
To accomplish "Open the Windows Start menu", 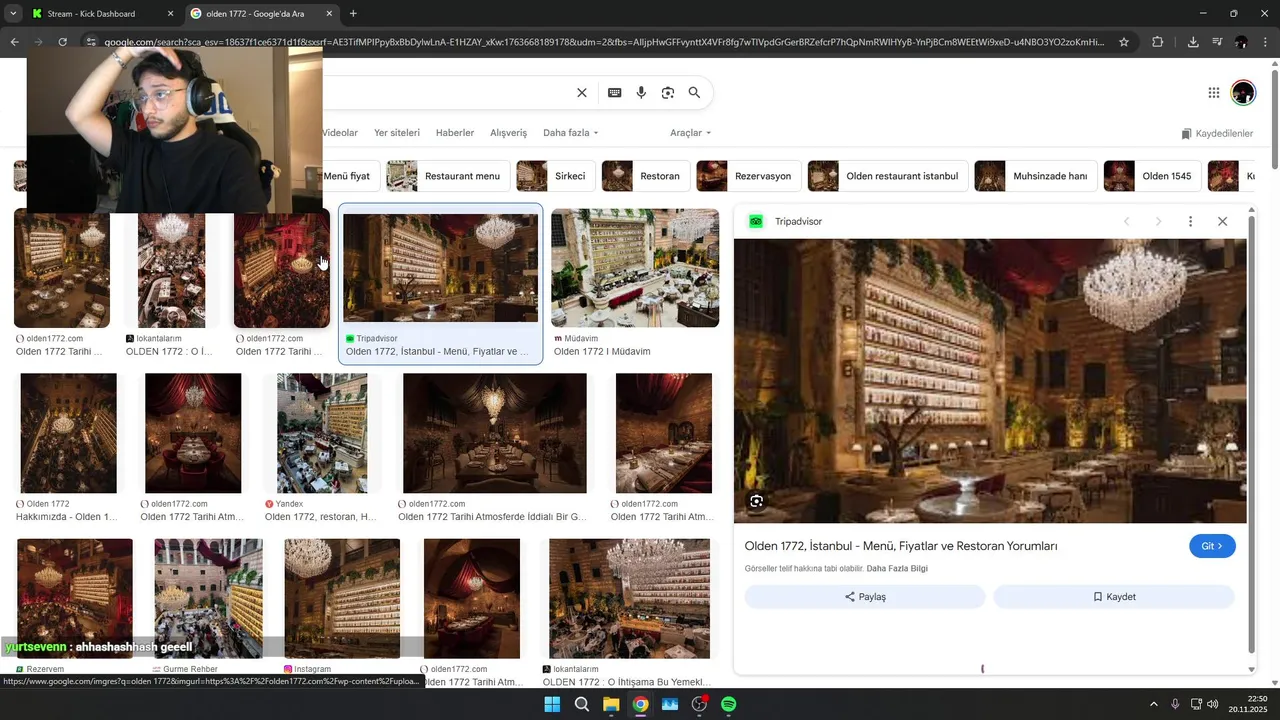I will click(552, 704).
